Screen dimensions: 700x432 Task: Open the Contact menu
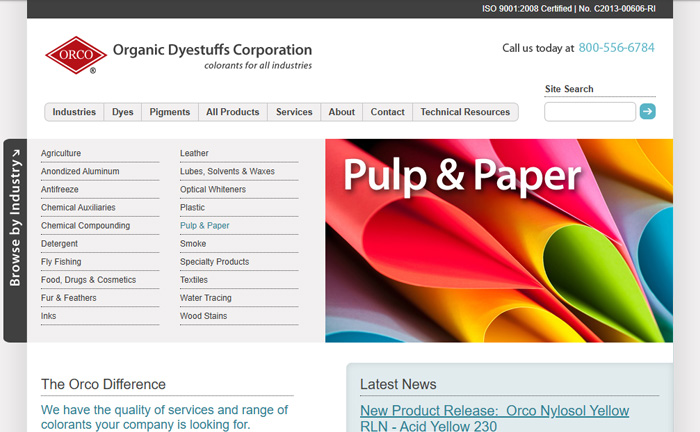(388, 112)
